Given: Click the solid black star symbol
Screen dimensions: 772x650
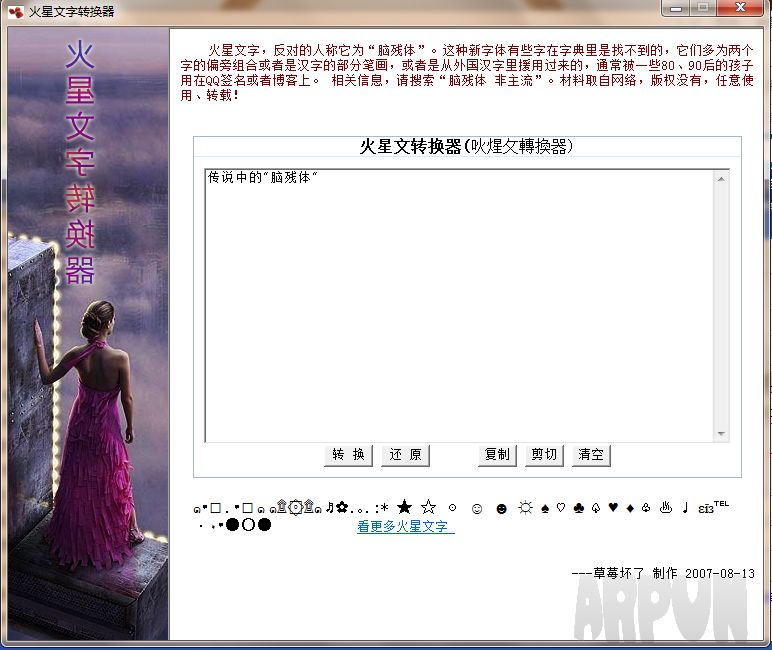Looking at the screenshot, I should coord(404,508).
